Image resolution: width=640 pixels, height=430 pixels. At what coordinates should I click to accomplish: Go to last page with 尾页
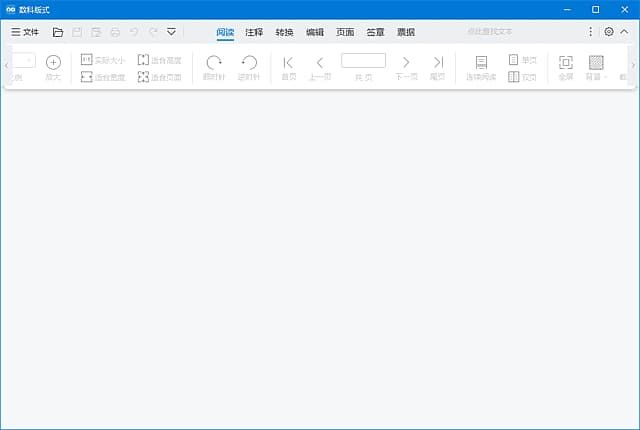[438, 68]
